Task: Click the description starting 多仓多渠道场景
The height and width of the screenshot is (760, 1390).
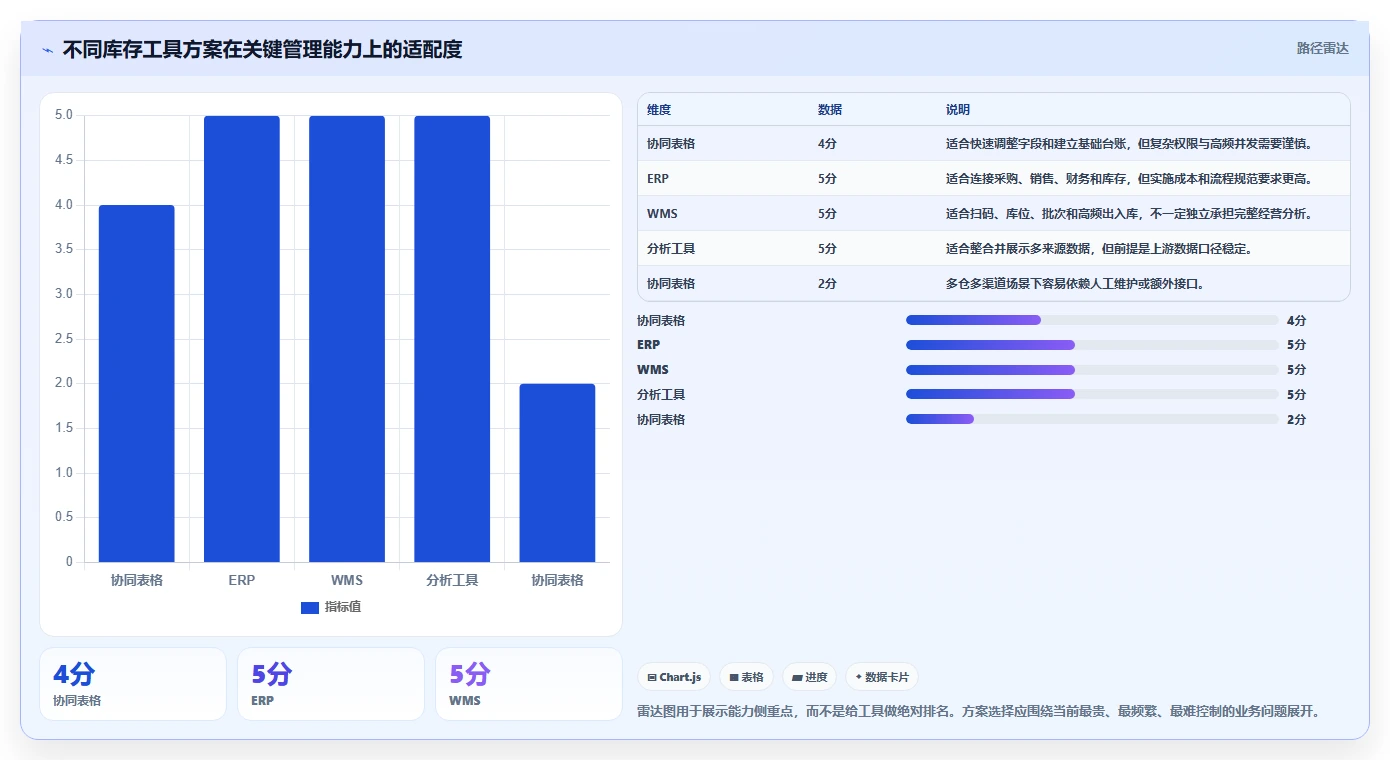Action: (x=1076, y=284)
